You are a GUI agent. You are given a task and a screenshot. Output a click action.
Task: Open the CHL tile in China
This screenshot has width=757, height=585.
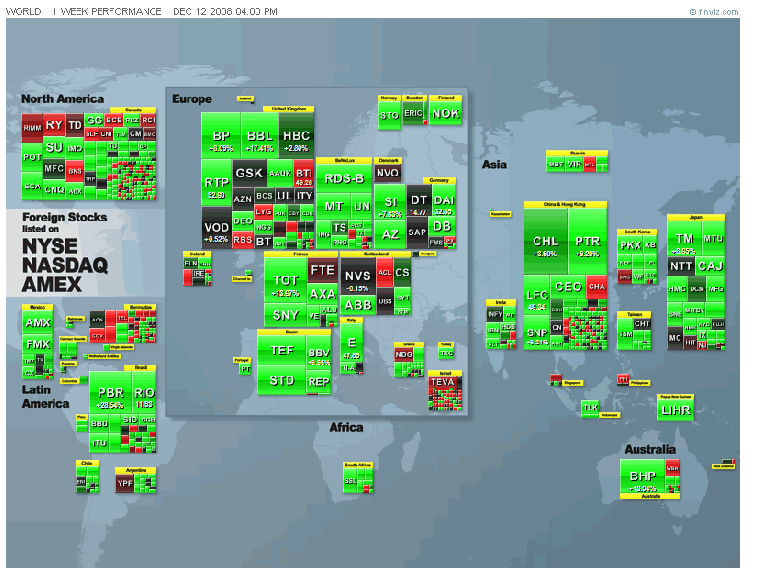pos(546,241)
